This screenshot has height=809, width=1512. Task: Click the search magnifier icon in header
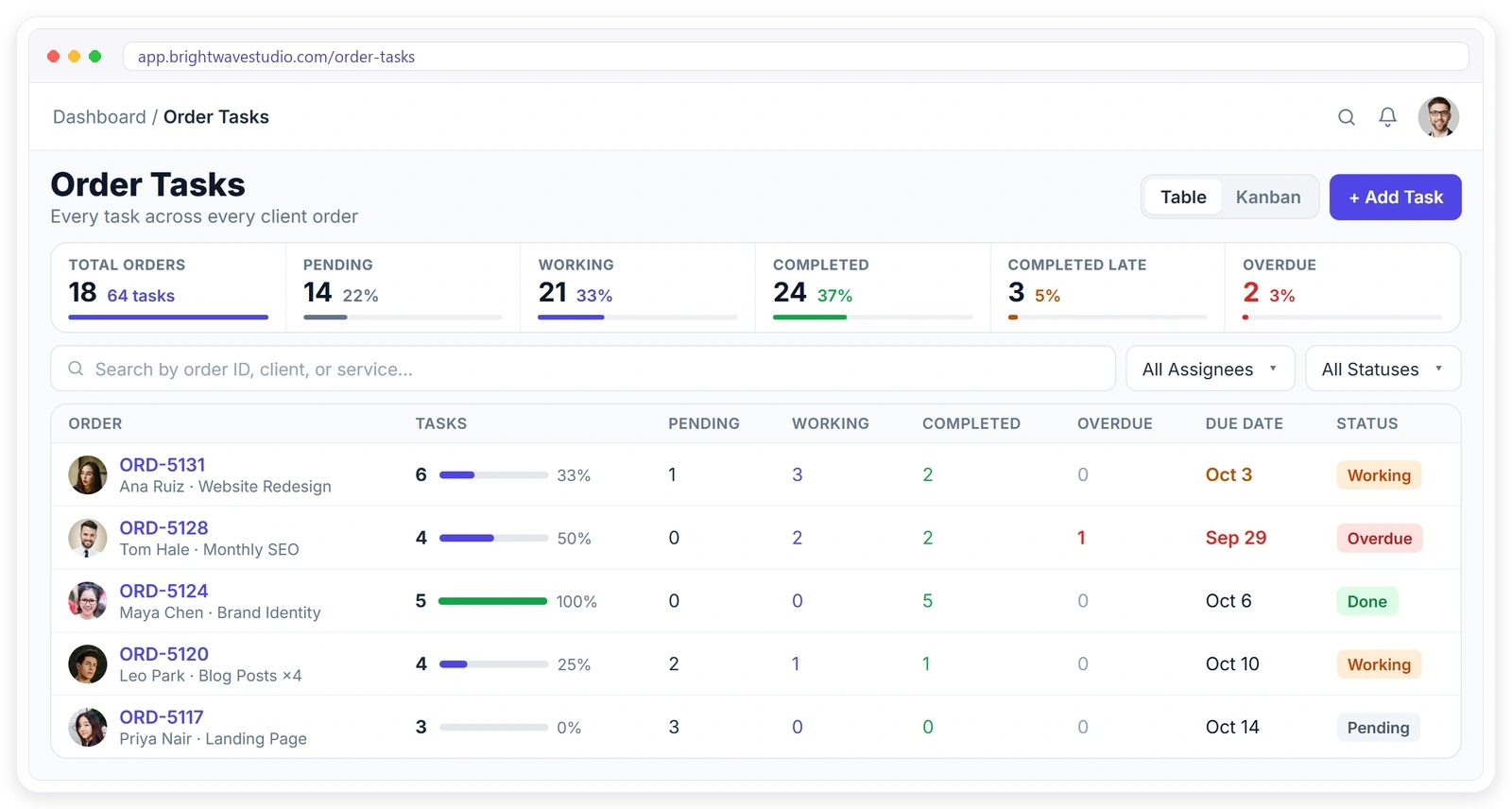pyautogui.click(x=1347, y=117)
